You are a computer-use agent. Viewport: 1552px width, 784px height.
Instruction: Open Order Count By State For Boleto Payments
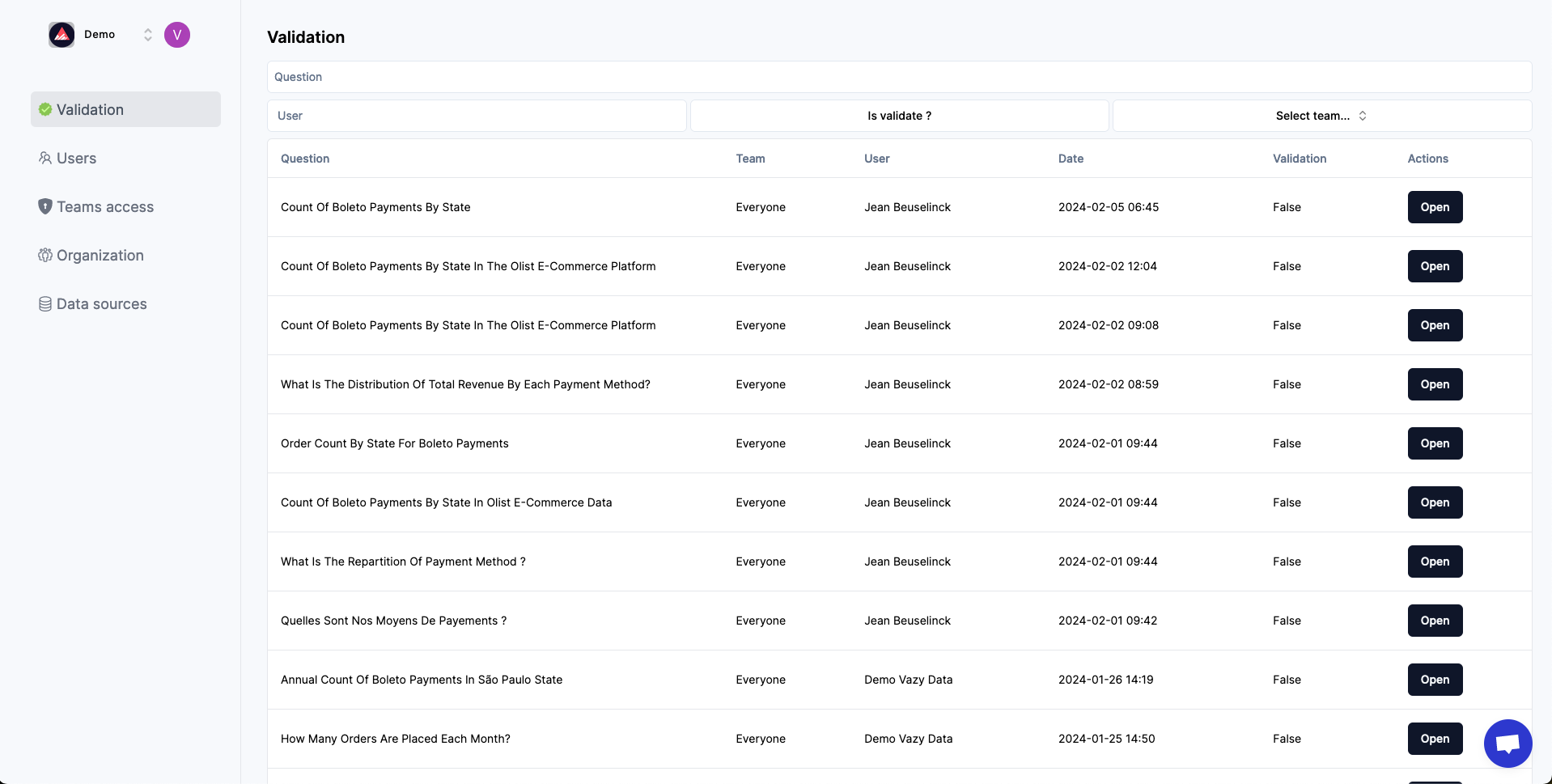pyautogui.click(x=1435, y=443)
